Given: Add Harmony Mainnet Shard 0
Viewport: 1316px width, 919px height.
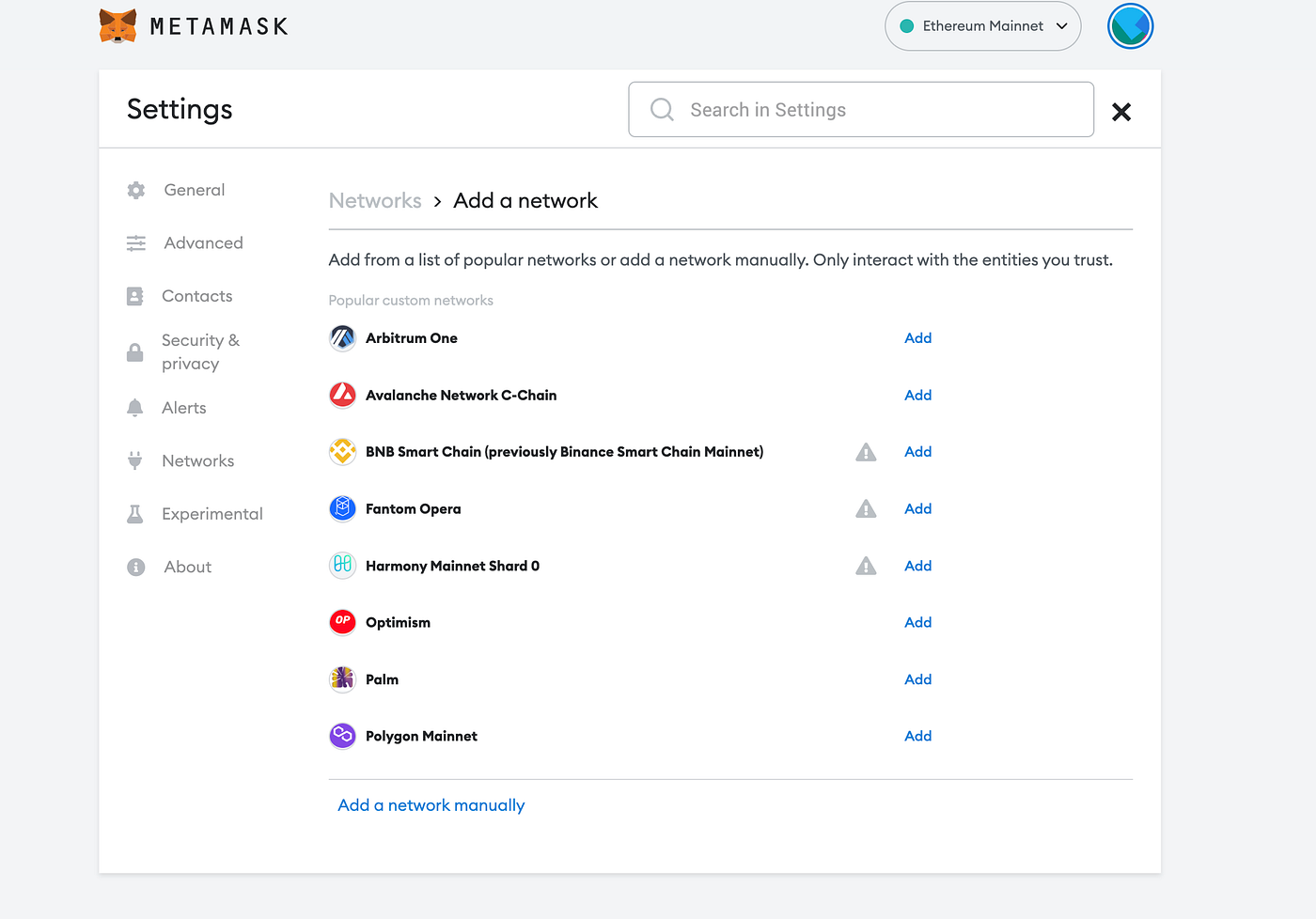Looking at the screenshot, I should click(x=917, y=565).
